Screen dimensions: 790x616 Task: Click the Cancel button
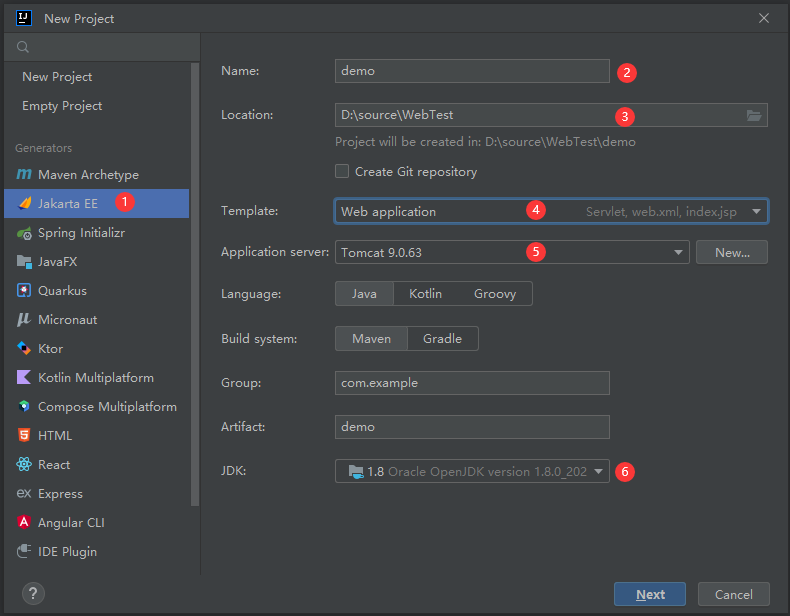[734, 594]
